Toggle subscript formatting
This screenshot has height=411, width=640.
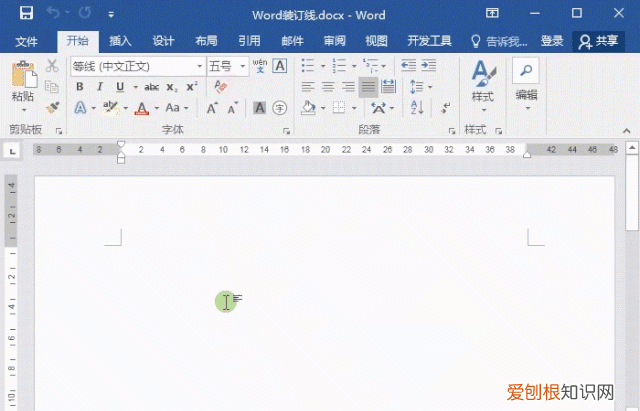(x=172, y=87)
